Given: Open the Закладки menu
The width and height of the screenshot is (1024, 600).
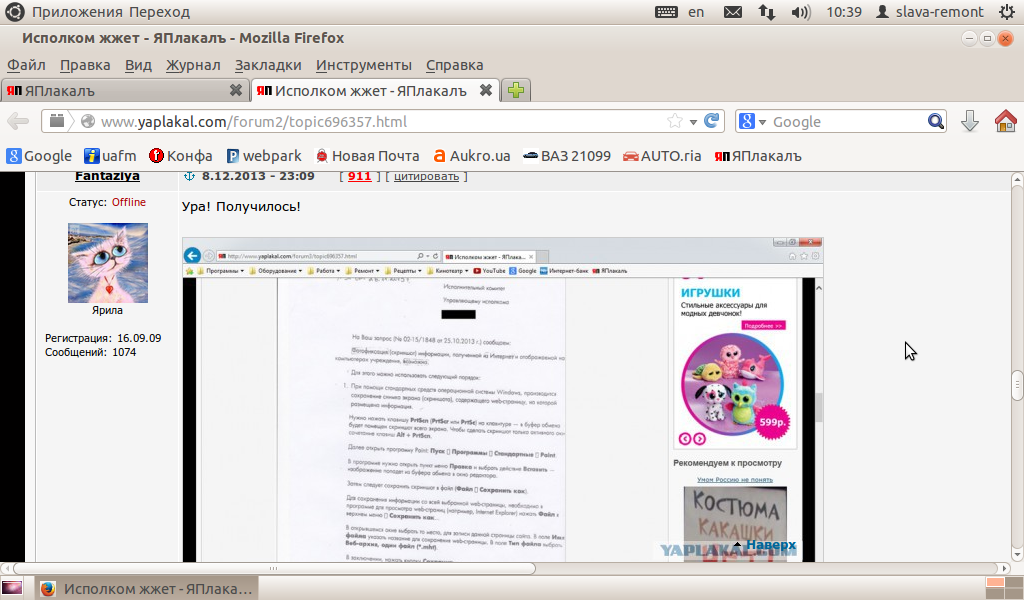Looking at the screenshot, I should 267,65.
